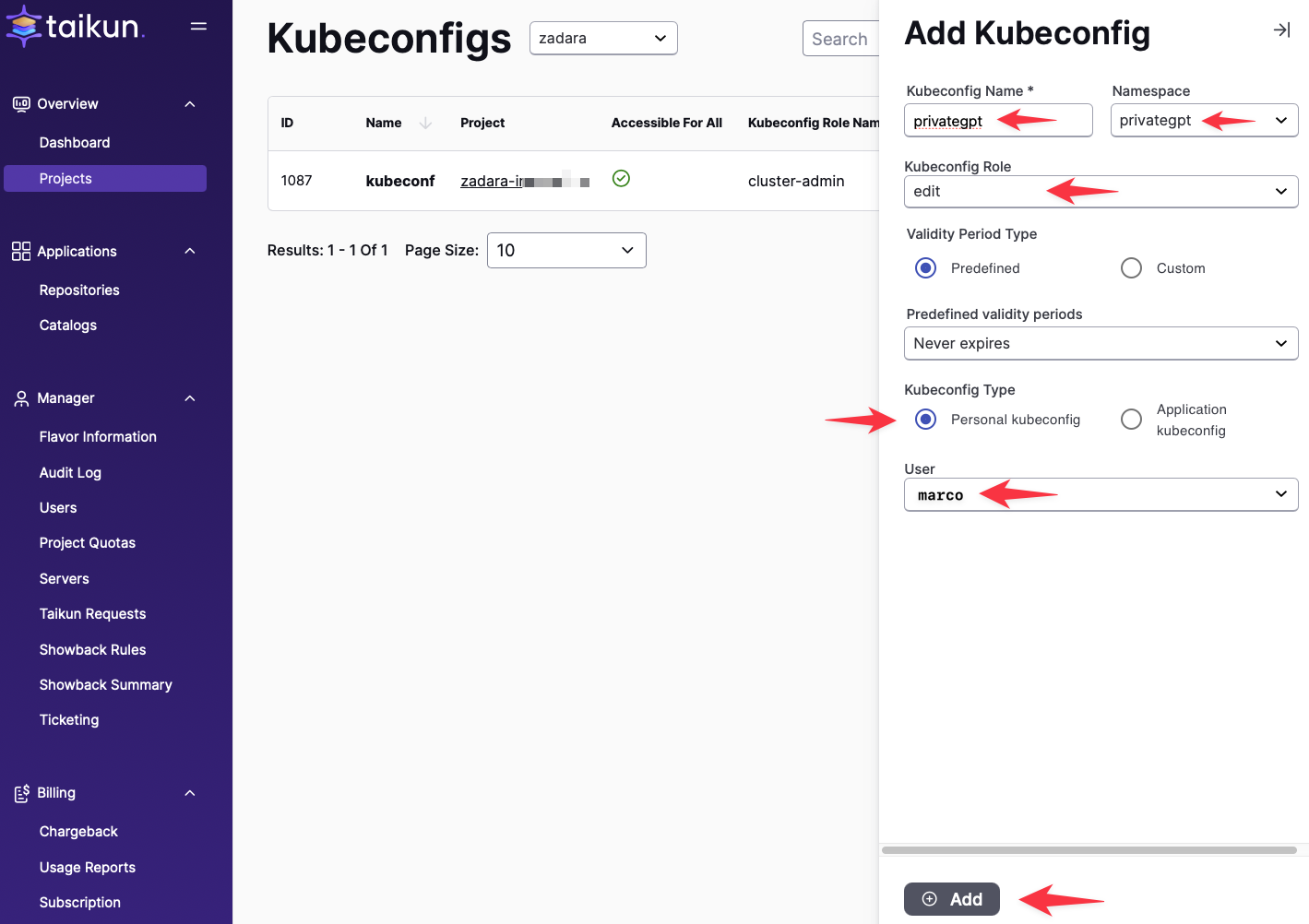This screenshot has width=1309, height=924.
Task: Open the Namespace privategpt dropdown
Action: coord(1204,121)
